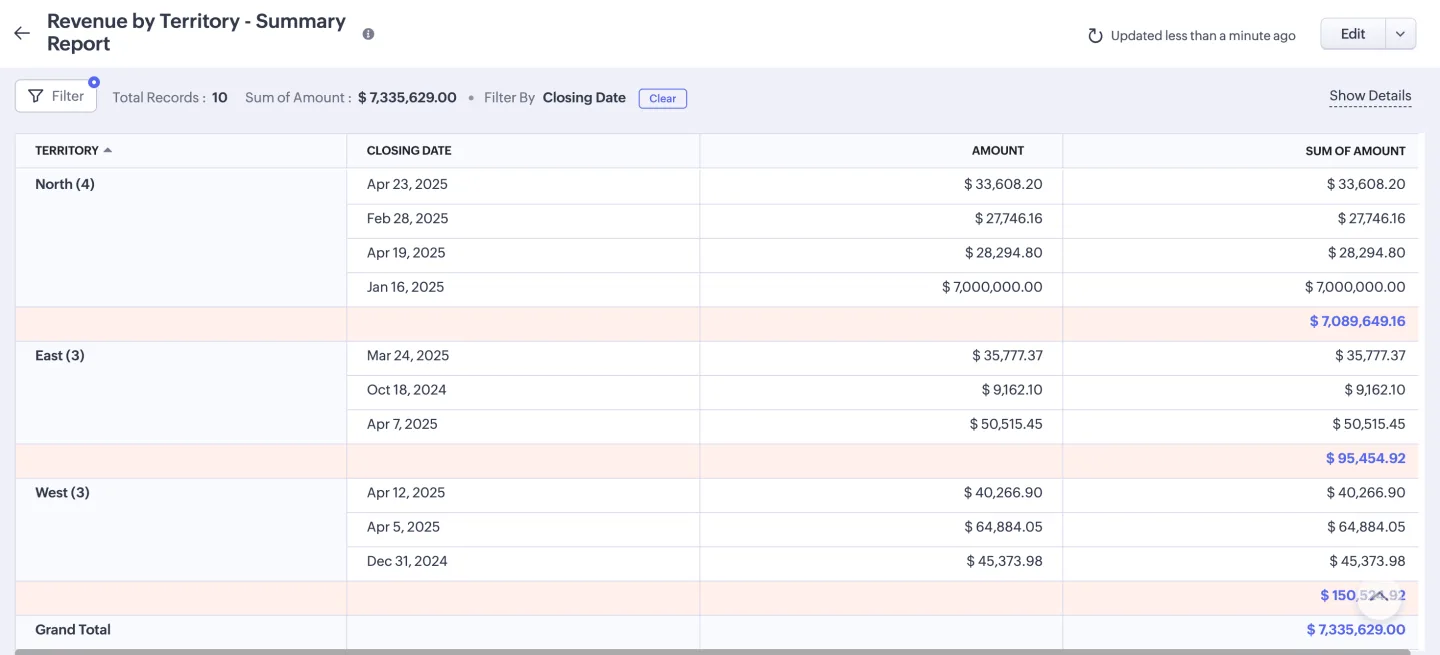Screen dimensions: 1440x655
Task: Select the North (4) territory group
Action: [x=65, y=184]
